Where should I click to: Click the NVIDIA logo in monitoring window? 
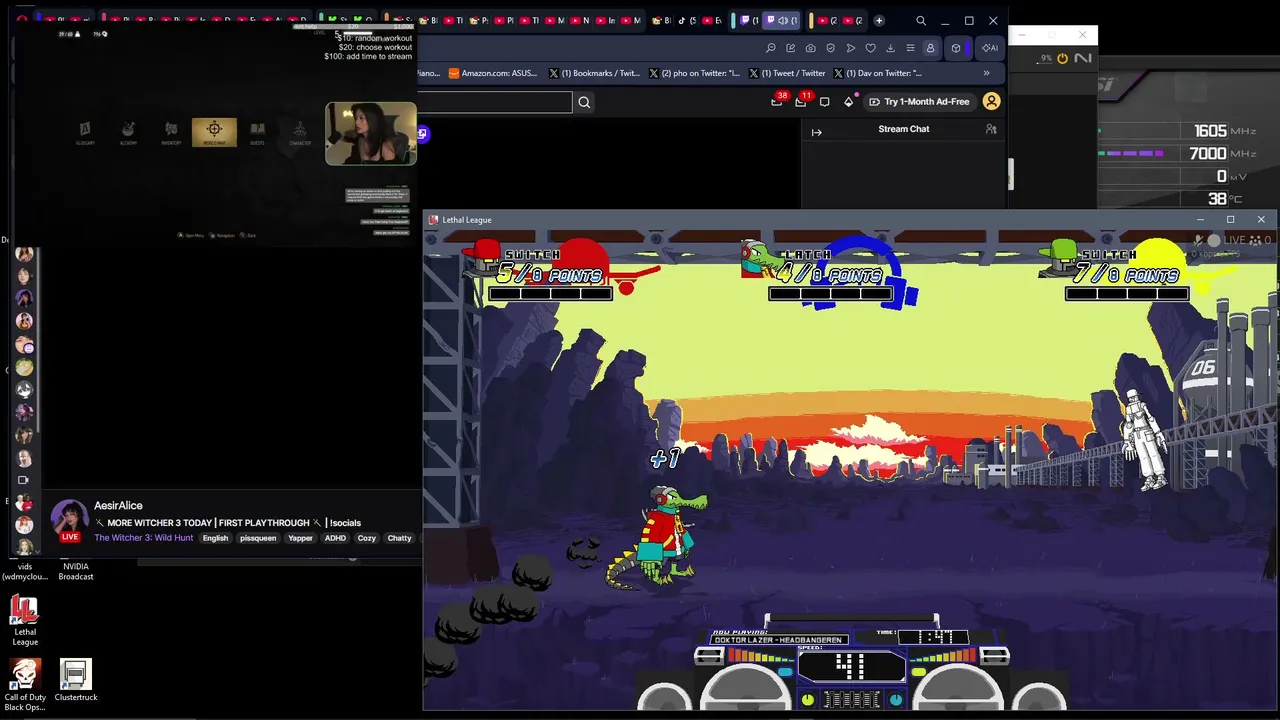[x=1083, y=58]
